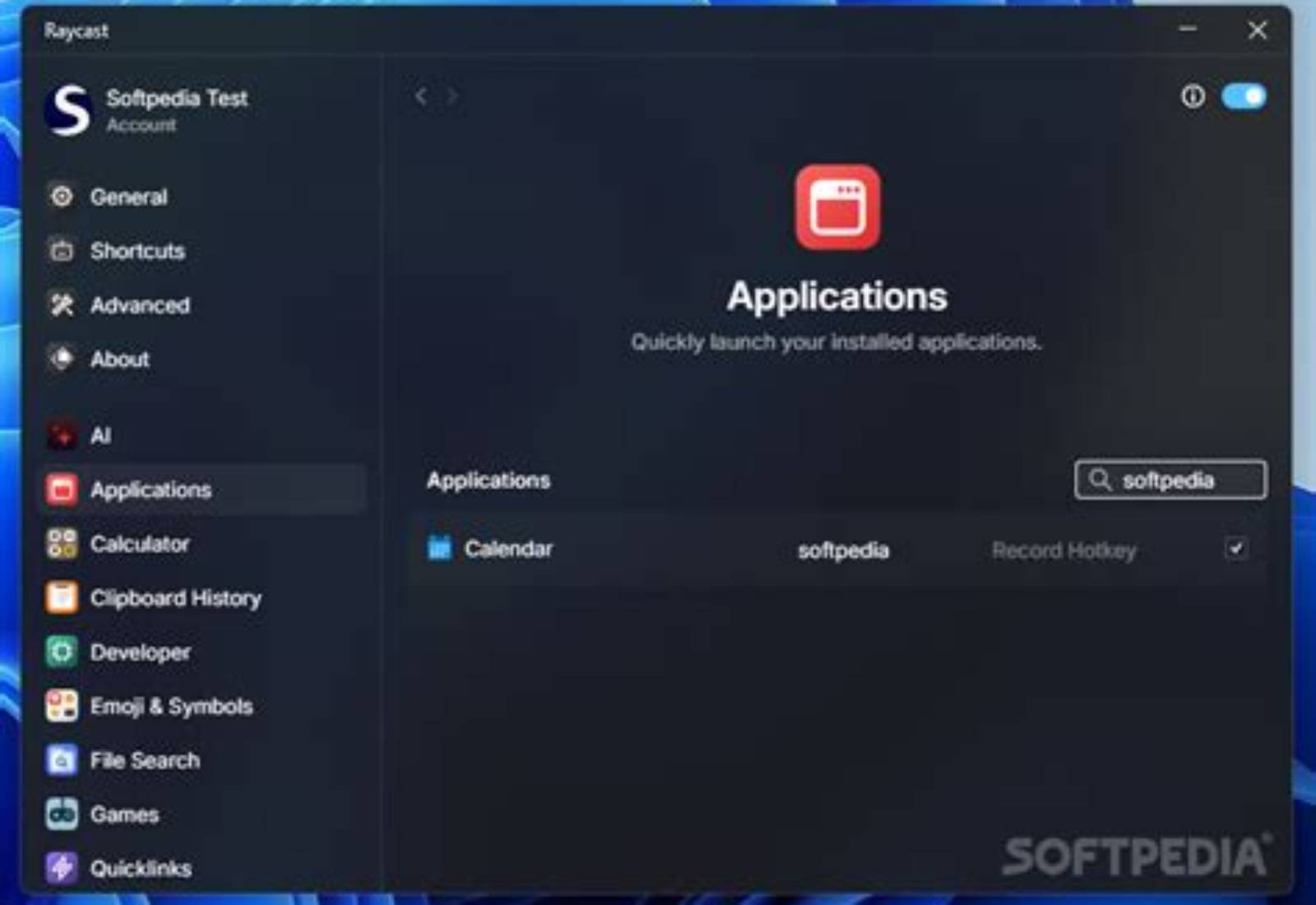Select the Quicklinks lightning icon
This screenshot has height=905, width=1316.
point(62,868)
